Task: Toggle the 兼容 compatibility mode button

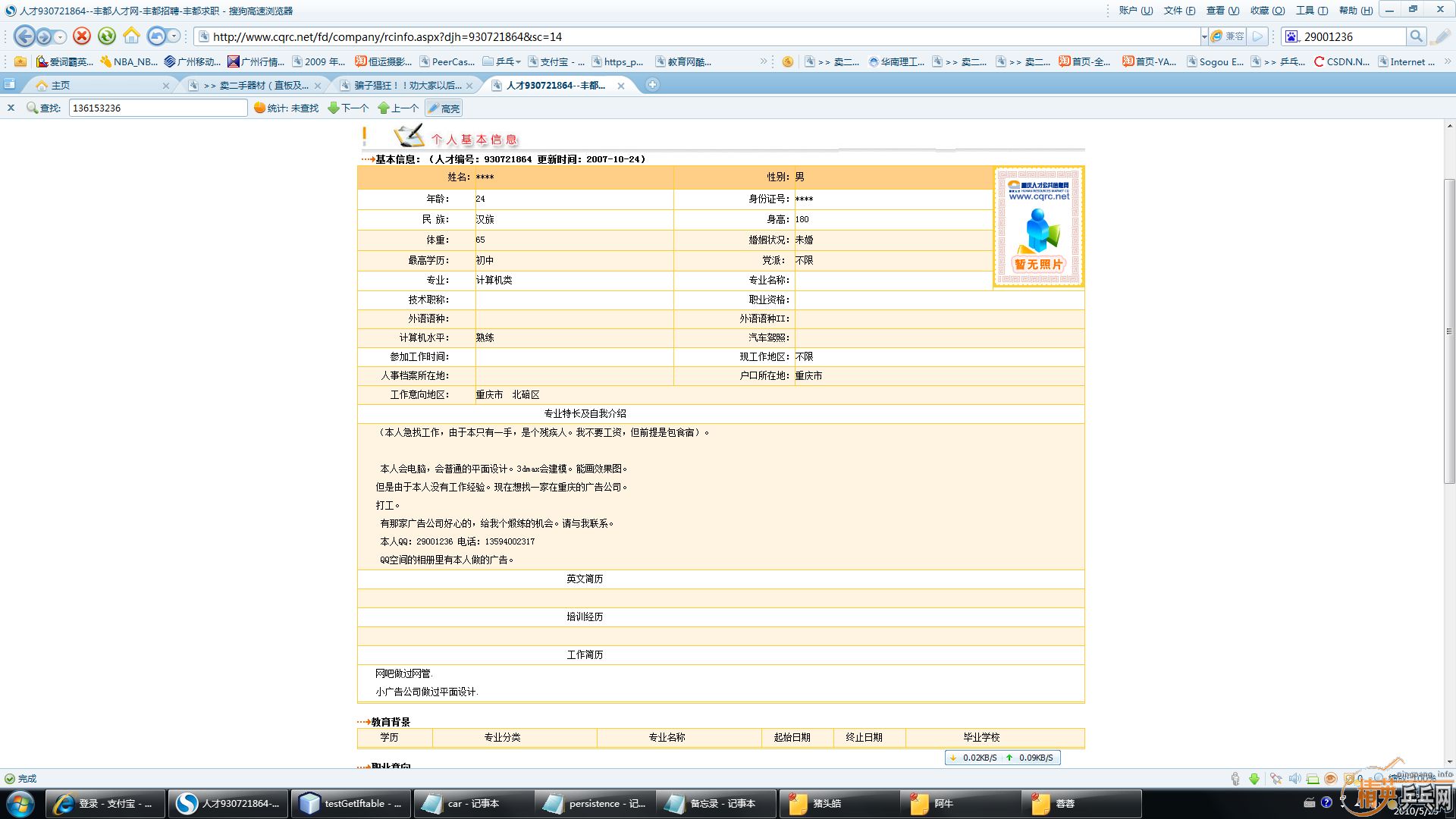Action: point(1228,36)
